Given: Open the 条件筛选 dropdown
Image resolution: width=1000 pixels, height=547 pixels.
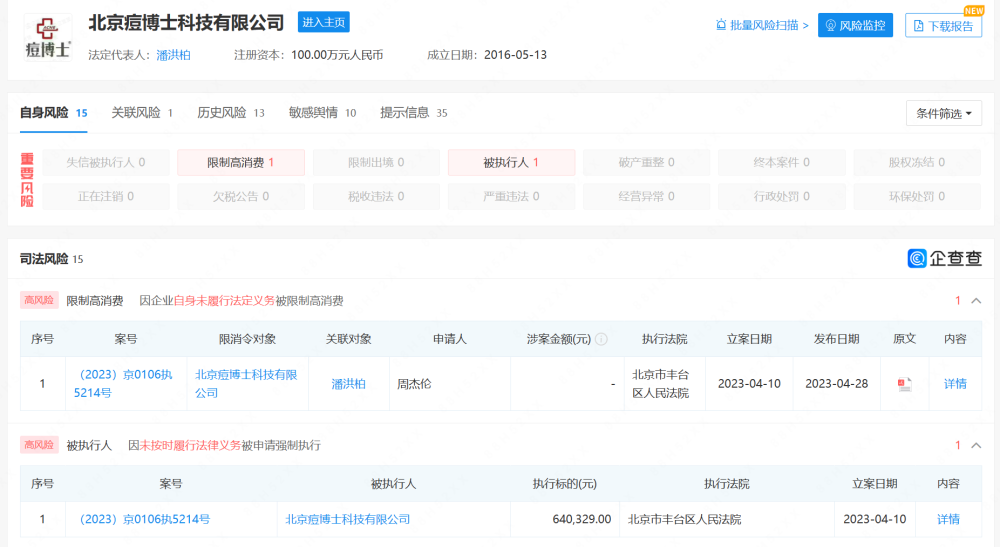Looking at the screenshot, I should [x=944, y=113].
